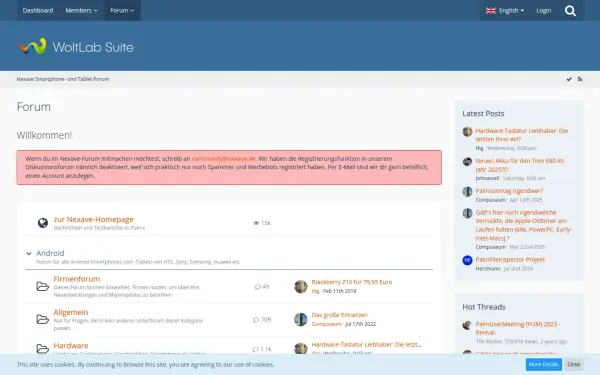This screenshot has height=375, width=600.
Task: Click avatar beside PalmUserMeeting hot thread
Action: coord(467,325)
